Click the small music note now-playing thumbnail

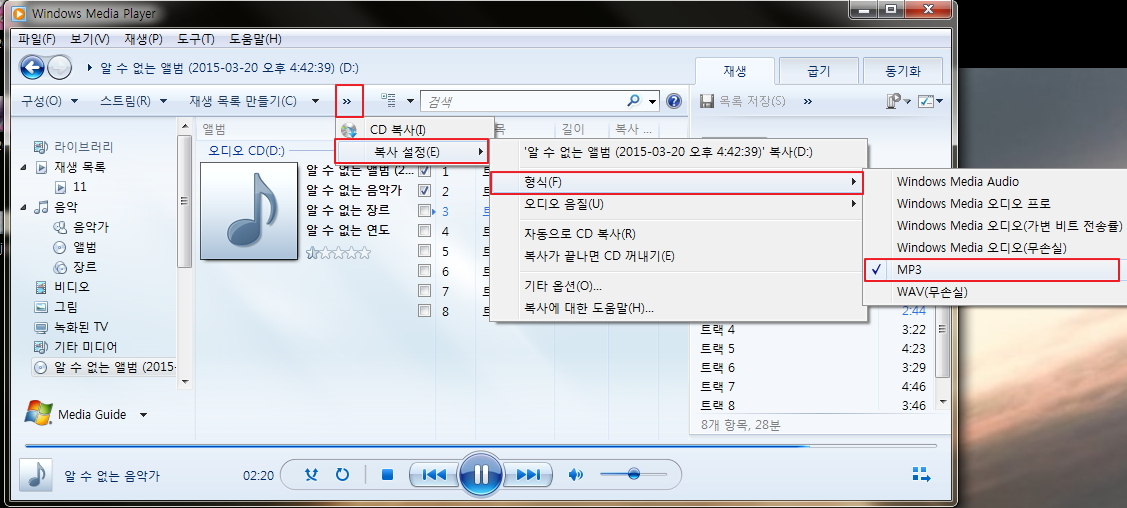pyautogui.click(x=35, y=476)
